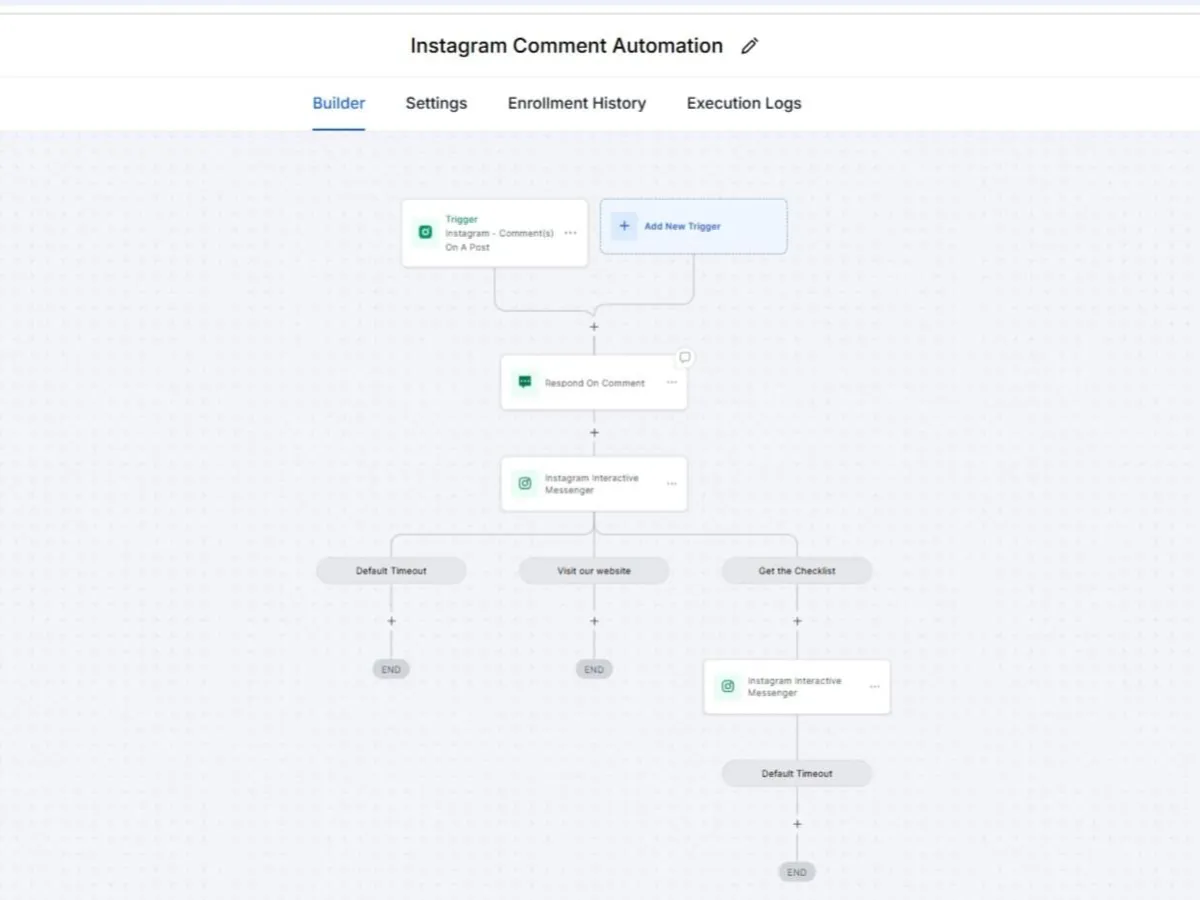Screen dimensions: 1200x900
Task: Click END under Default Timeout beside Visit our website
Action: pyautogui.click(x=391, y=669)
